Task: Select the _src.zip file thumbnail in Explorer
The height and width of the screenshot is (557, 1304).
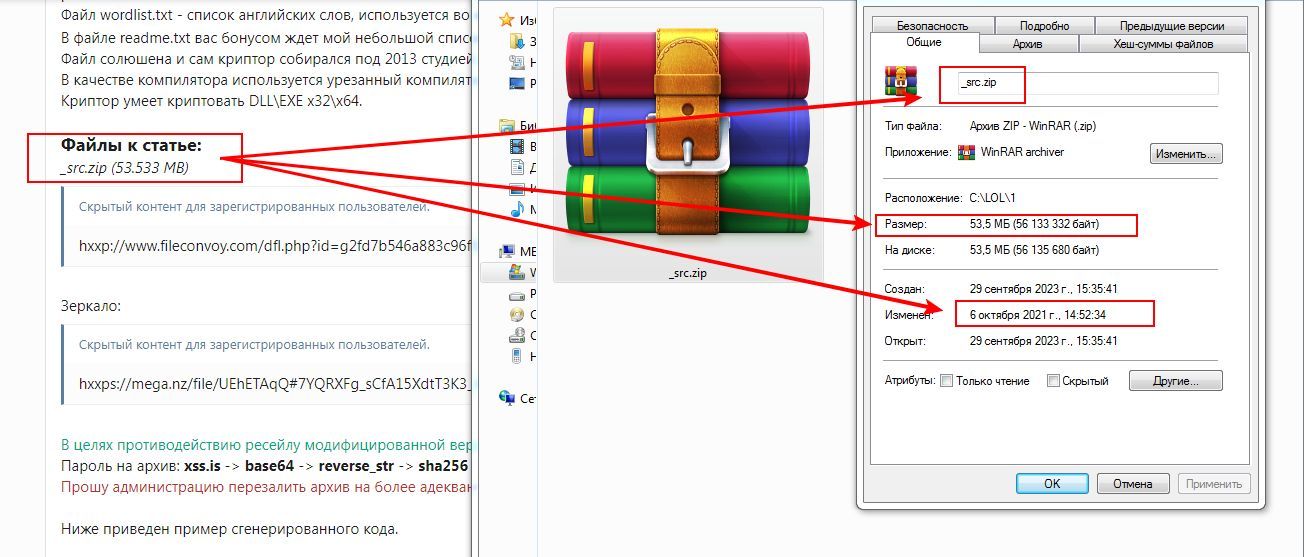Action: [x=687, y=146]
